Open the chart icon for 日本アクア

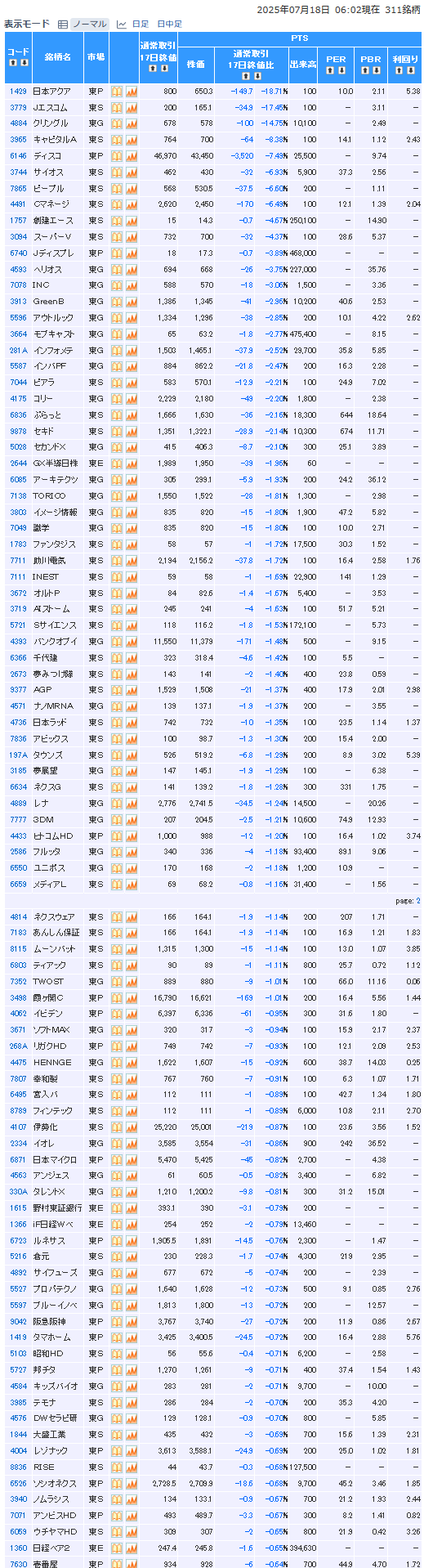[x=132, y=92]
